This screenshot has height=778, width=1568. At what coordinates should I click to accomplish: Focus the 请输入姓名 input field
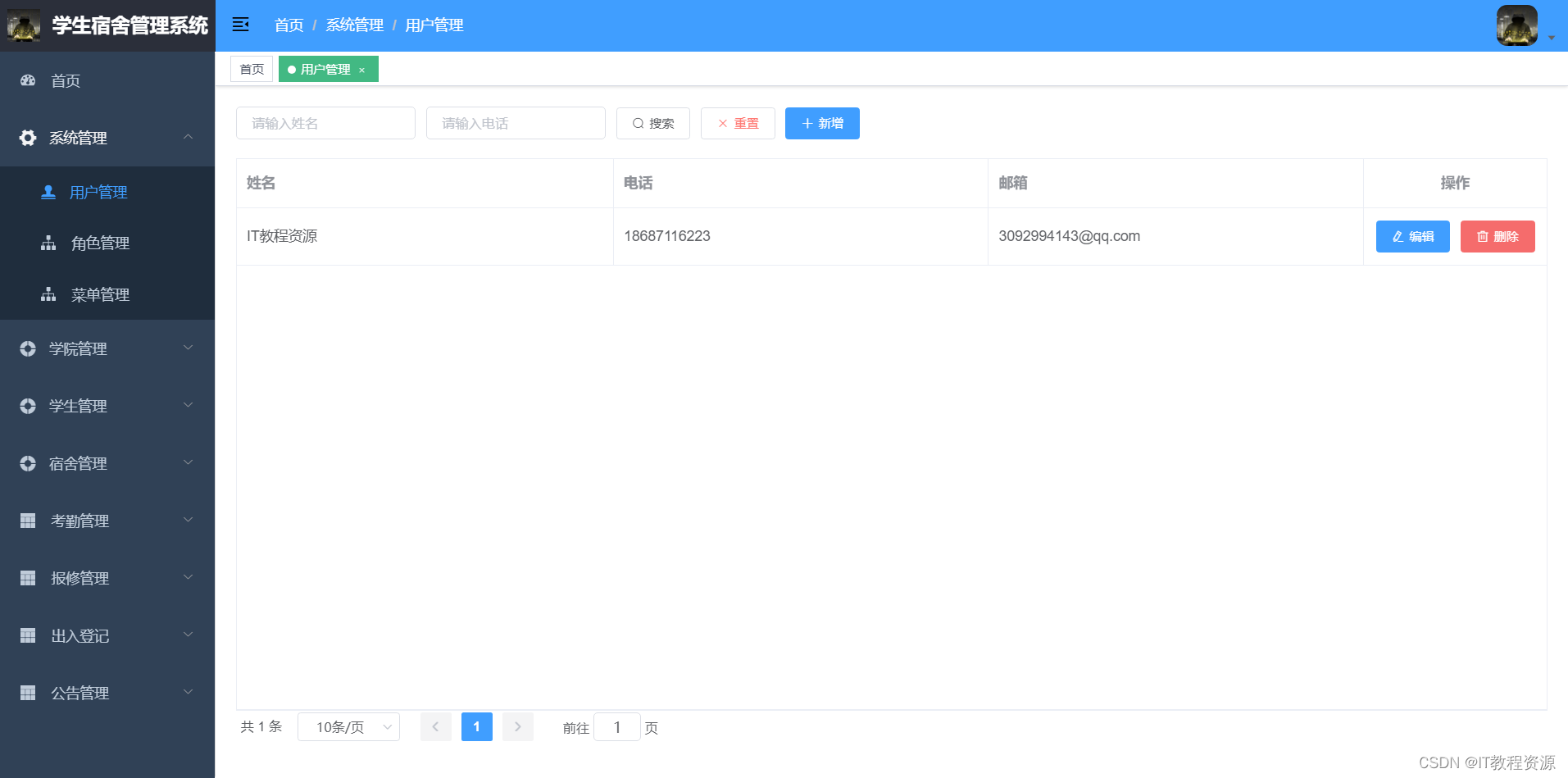(x=325, y=123)
